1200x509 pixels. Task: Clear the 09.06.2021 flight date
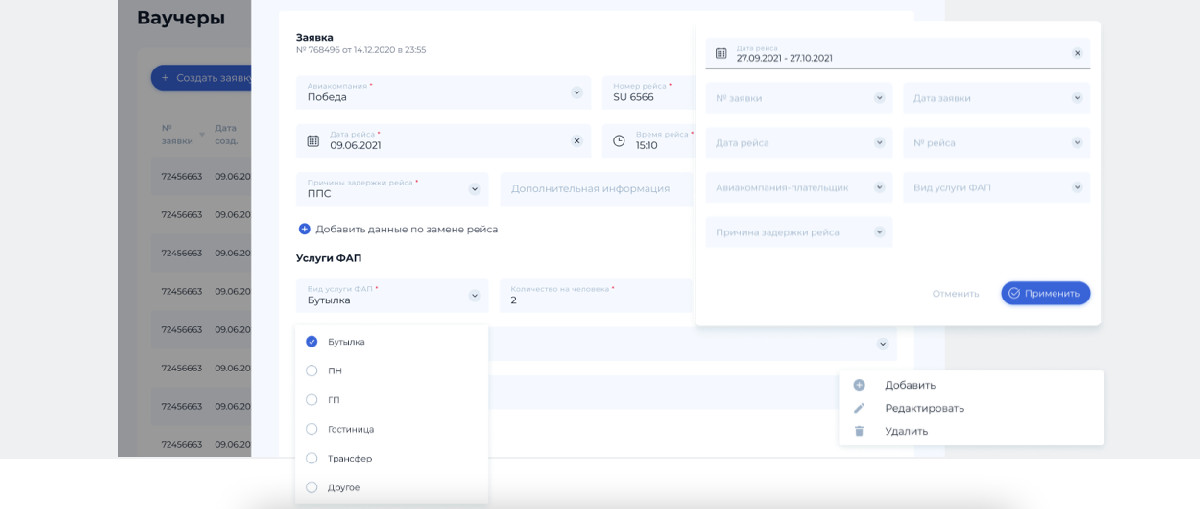click(577, 141)
